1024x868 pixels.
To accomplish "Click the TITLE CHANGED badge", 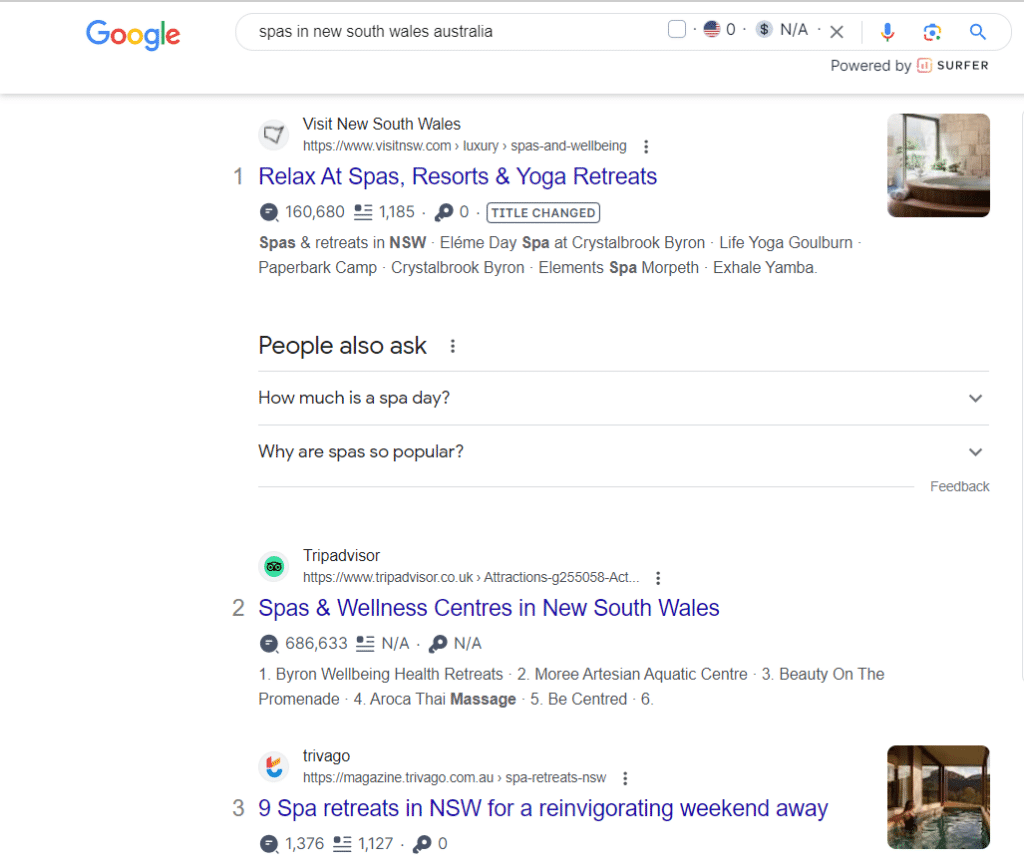I will pos(543,213).
